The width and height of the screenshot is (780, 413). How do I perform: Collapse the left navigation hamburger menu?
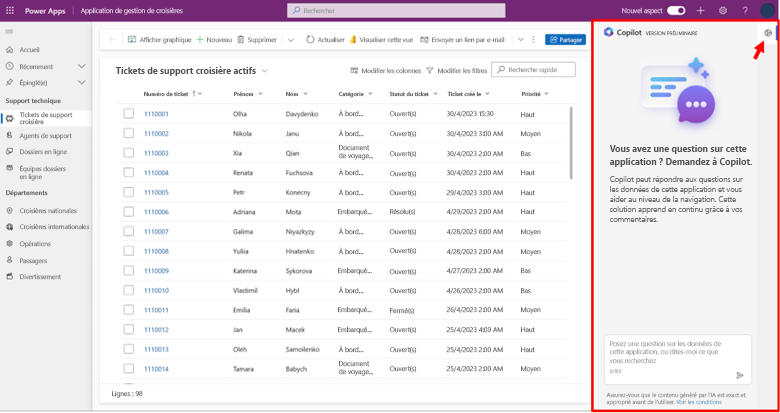click(10, 32)
